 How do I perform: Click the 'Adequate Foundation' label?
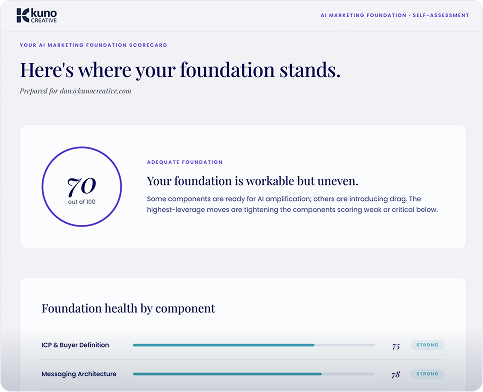[x=185, y=162]
